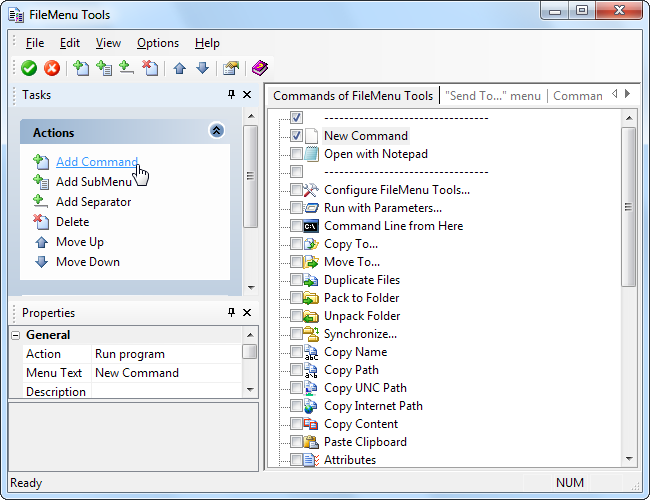
Task: Click the icon beside Run with Parameters
Action: [x=311, y=208]
